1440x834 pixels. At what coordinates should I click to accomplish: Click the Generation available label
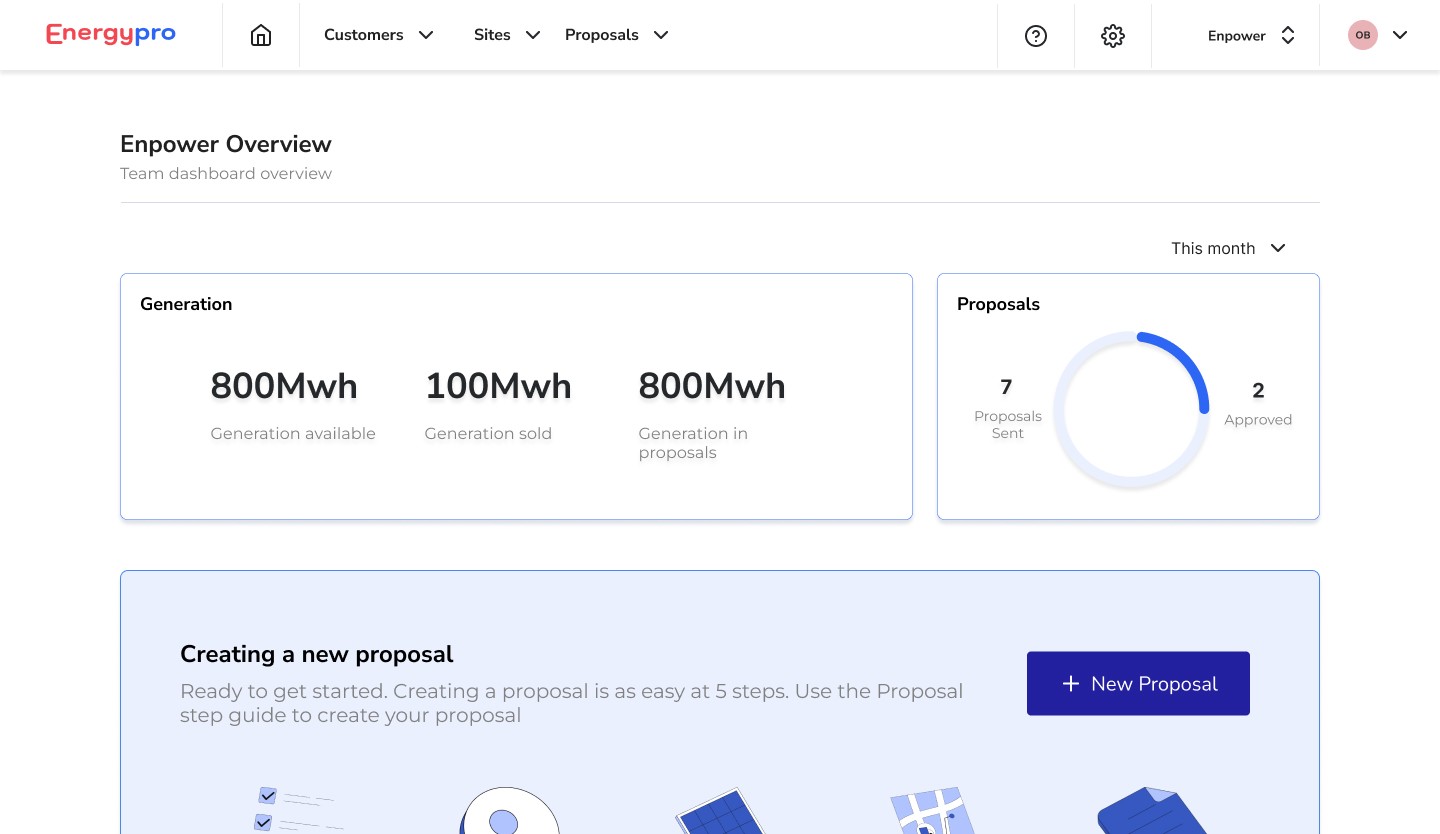[x=293, y=434]
